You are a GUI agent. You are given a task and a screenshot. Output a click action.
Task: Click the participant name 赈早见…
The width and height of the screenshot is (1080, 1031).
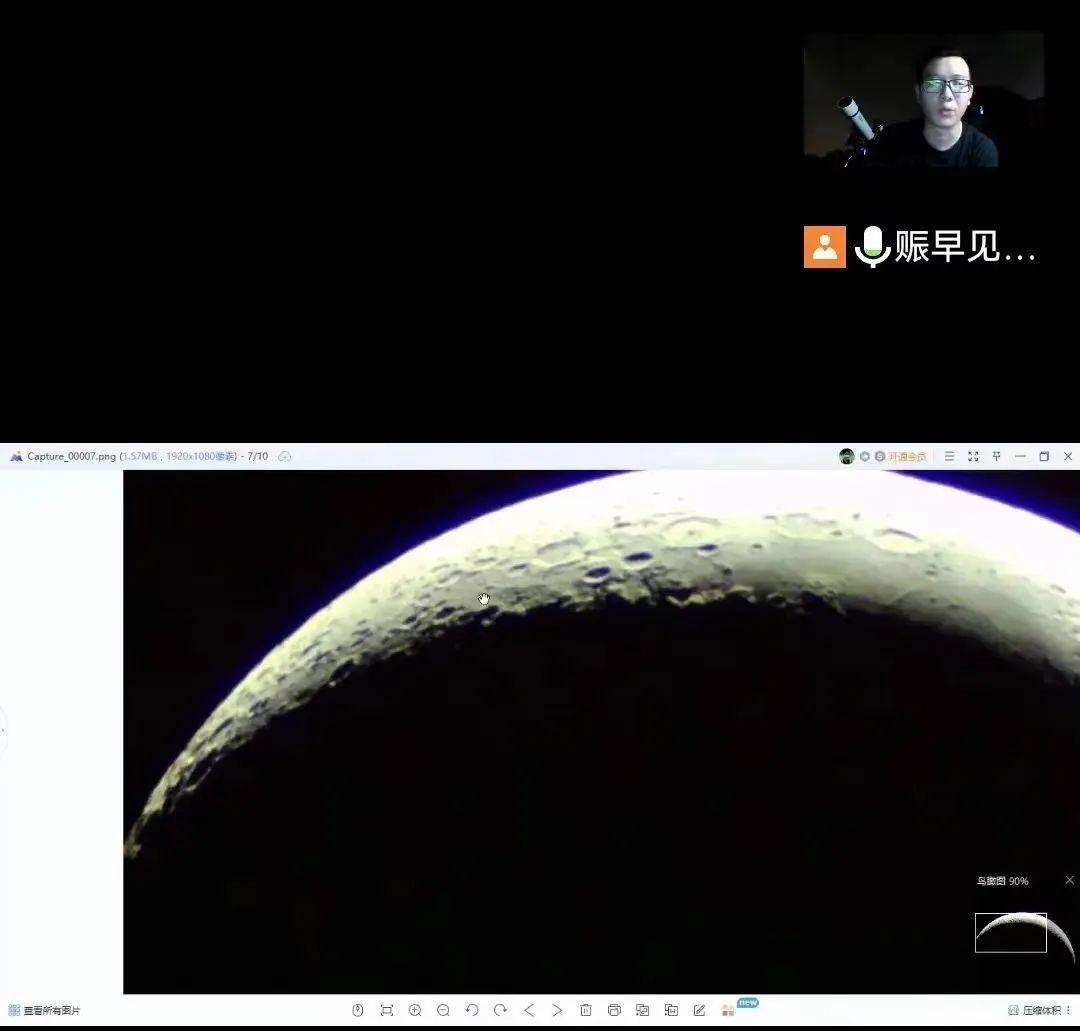click(965, 247)
